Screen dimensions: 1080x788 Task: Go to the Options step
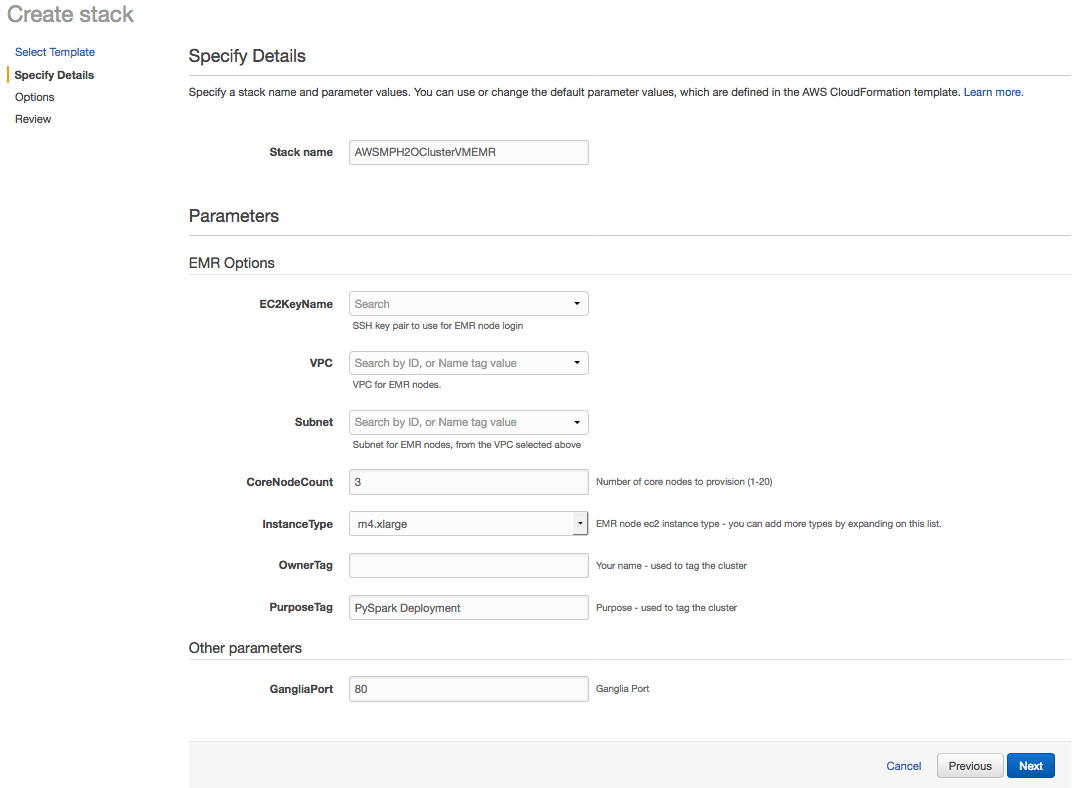(34, 96)
